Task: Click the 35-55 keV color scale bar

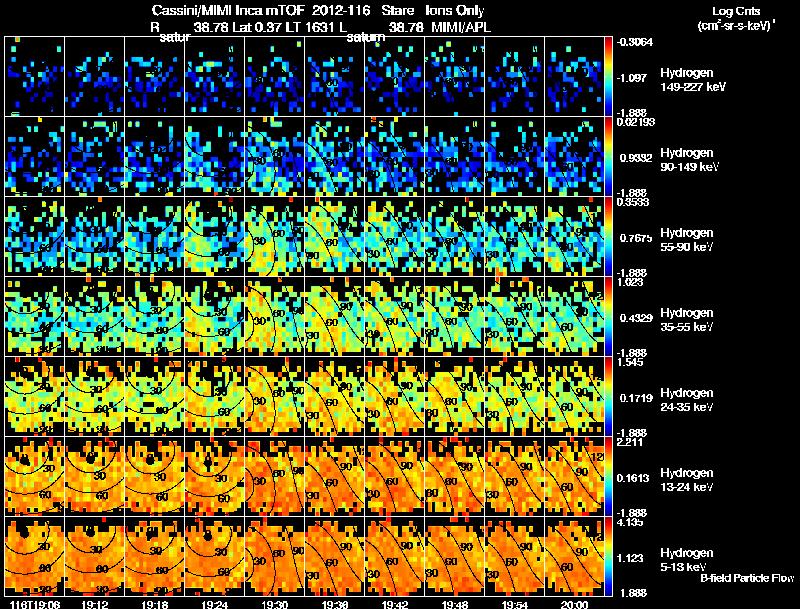Action: pos(608,317)
